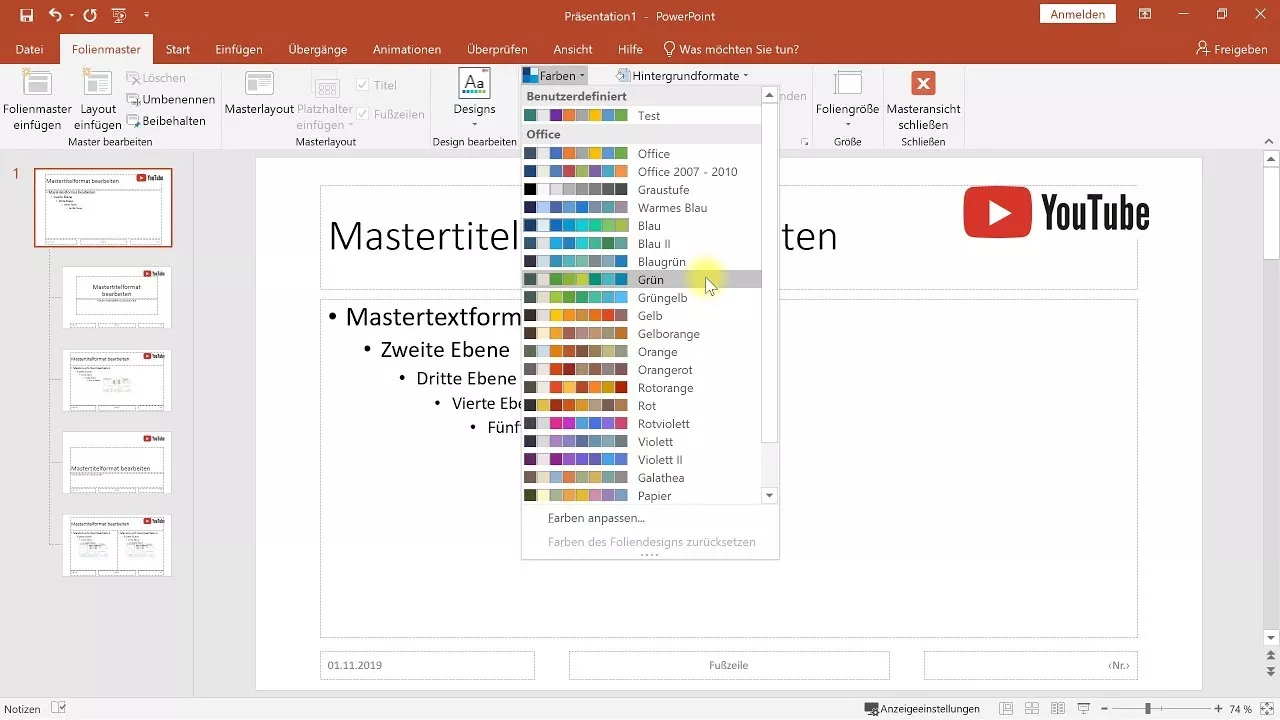This screenshot has height=720, width=1280.
Task: Toggle the Titel checkbox
Action: [x=363, y=84]
